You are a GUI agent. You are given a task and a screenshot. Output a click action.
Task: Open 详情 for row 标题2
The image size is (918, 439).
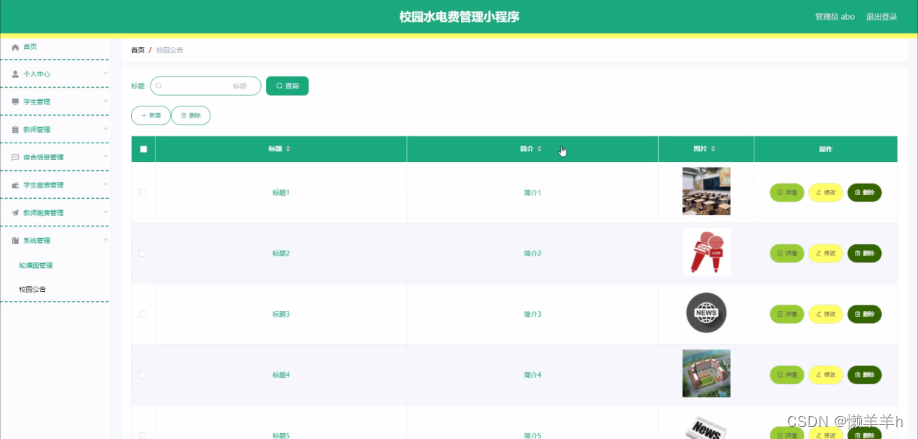(x=787, y=253)
